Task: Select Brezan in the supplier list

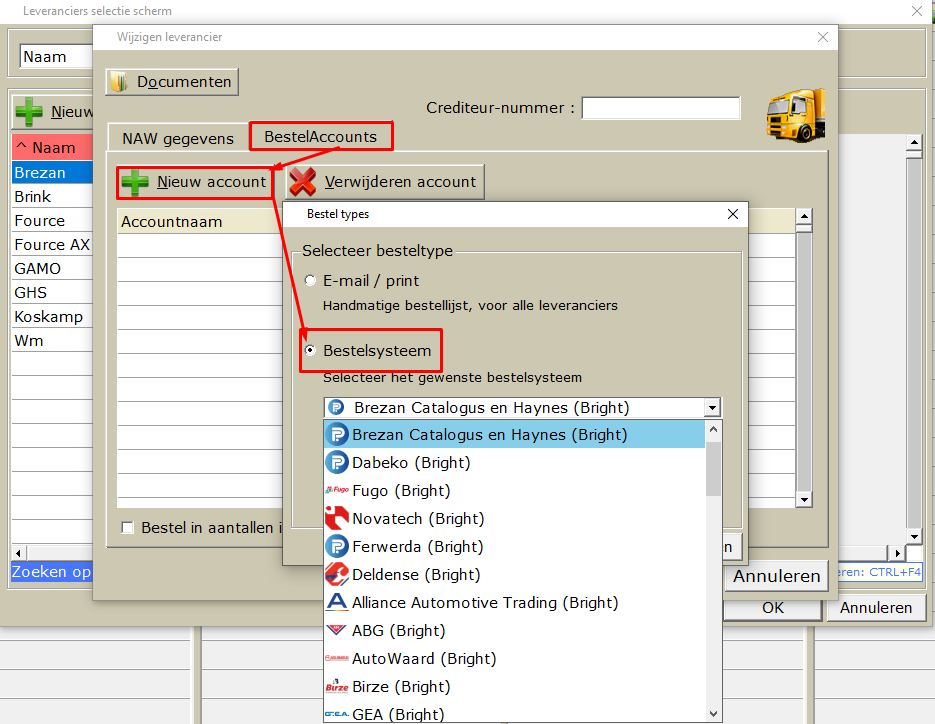Action: tap(52, 172)
